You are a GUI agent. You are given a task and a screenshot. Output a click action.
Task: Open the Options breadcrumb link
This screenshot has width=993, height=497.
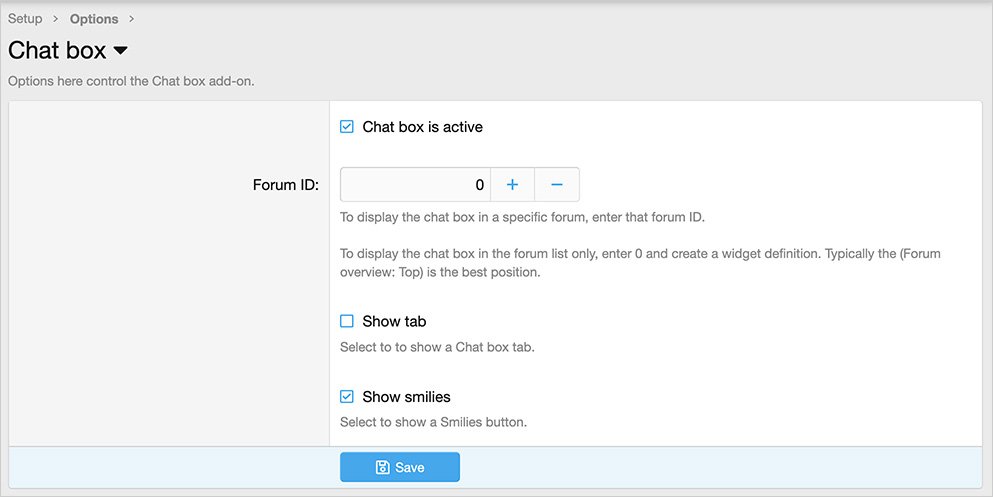click(x=94, y=19)
